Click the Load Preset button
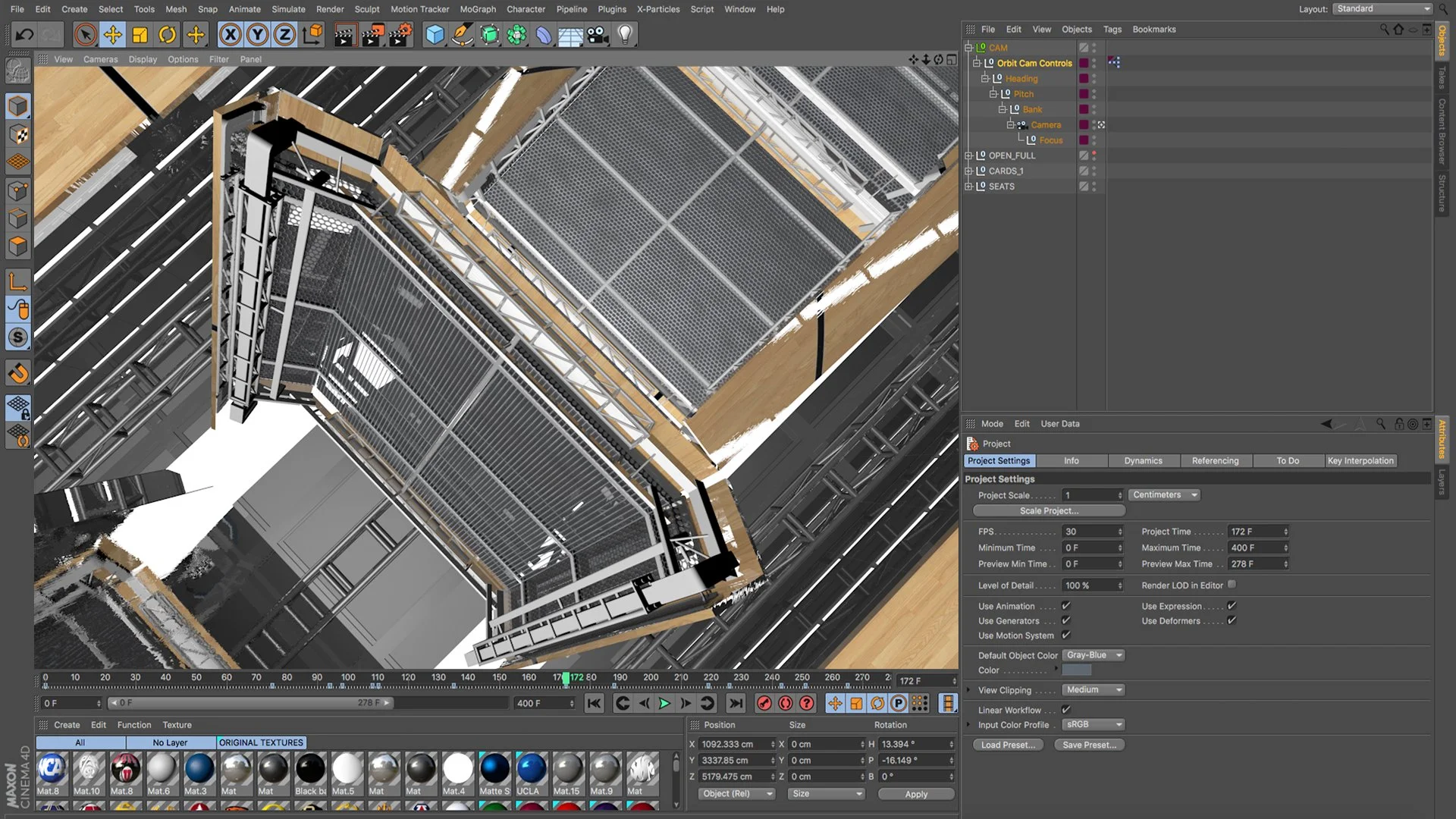Image resolution: width=1456 pixels, height=819 pixels. [1008, 745]
